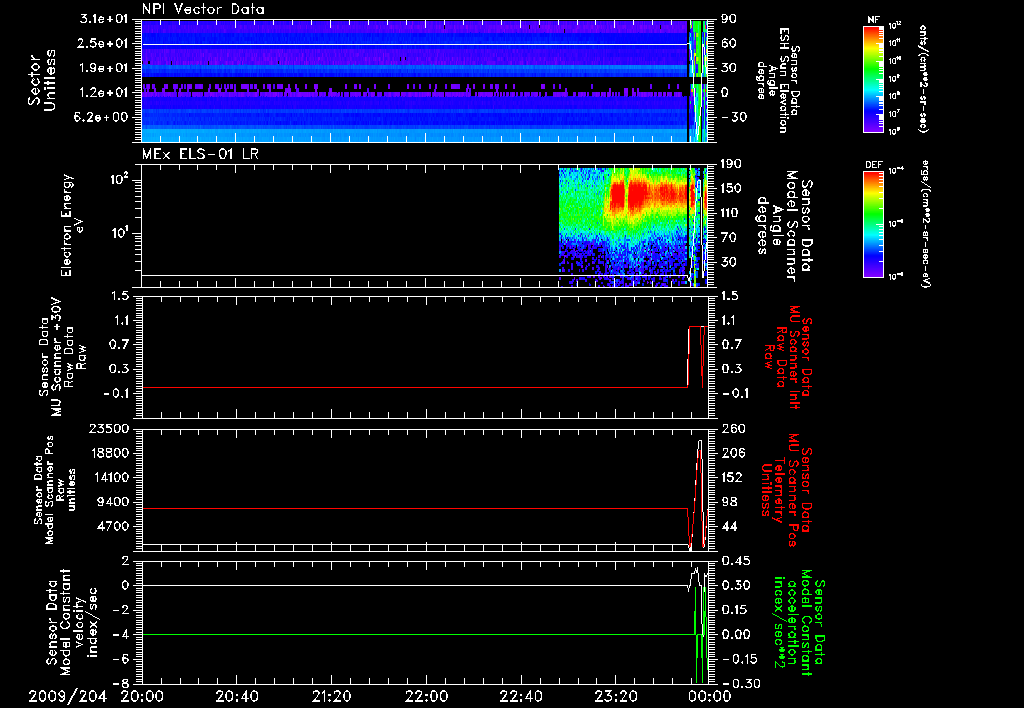This screenshot has height=708, width=1024.
Task: Click the 206 telemetry tick label
Action: click(732, 453)
